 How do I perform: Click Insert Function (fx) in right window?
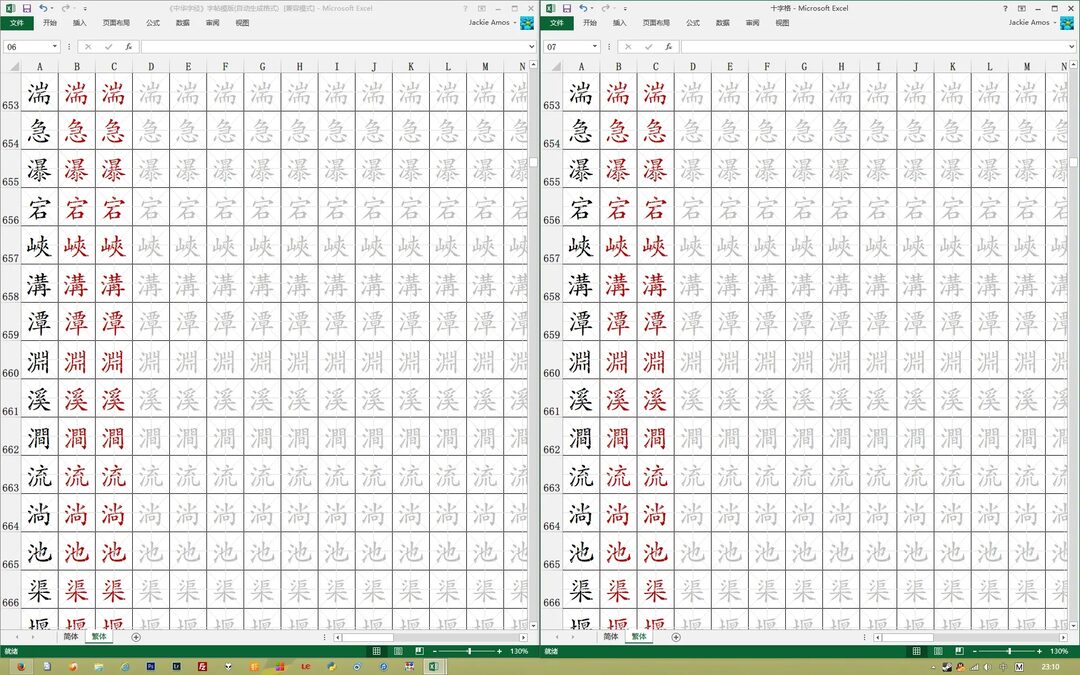pos(668,47)
